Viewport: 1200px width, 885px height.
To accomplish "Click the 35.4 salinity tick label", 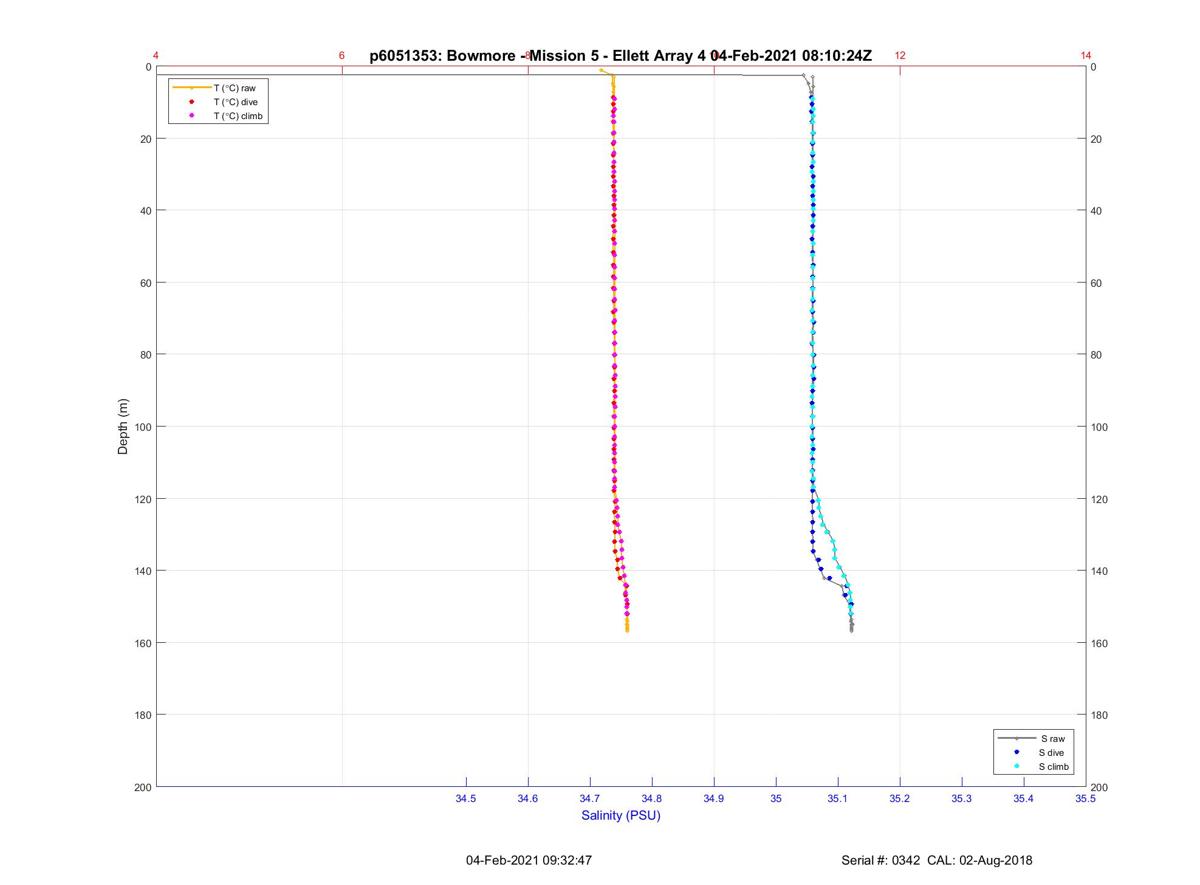I will (1024, 798).
